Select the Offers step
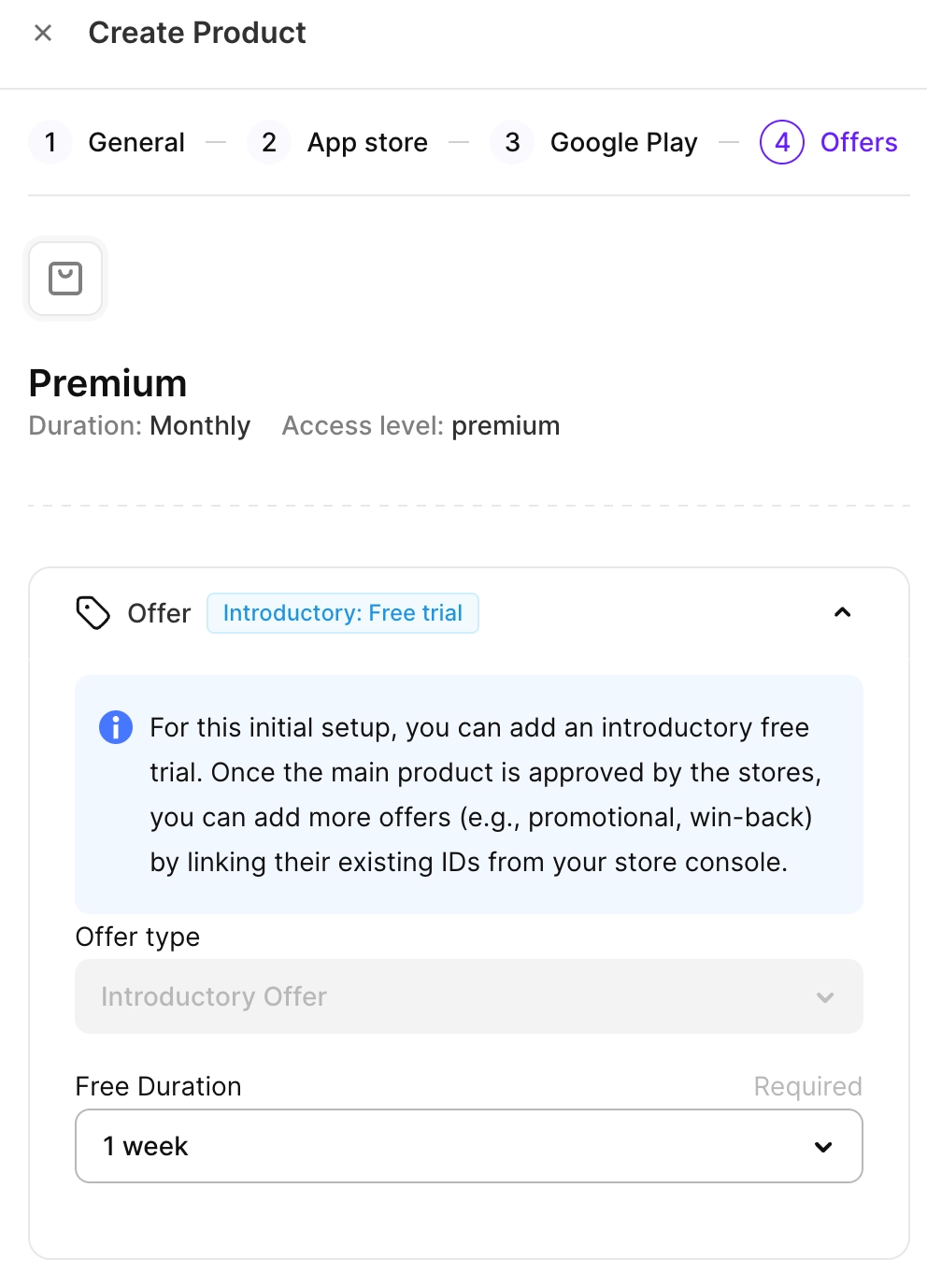927x1288 pixels. [x=858, y=142]
